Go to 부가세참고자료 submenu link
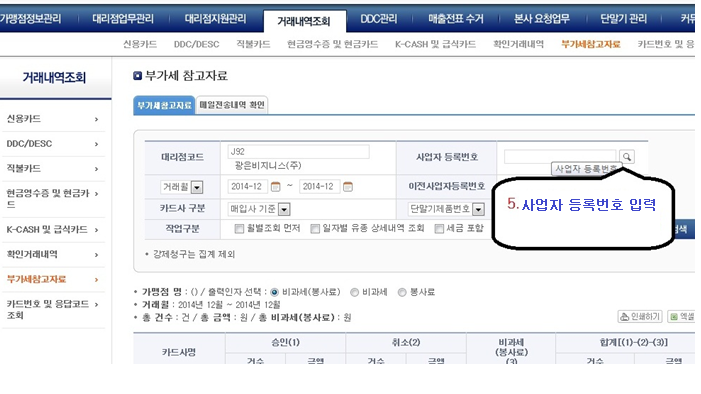Viewport: 701px width, 394px height. (591, 44)
